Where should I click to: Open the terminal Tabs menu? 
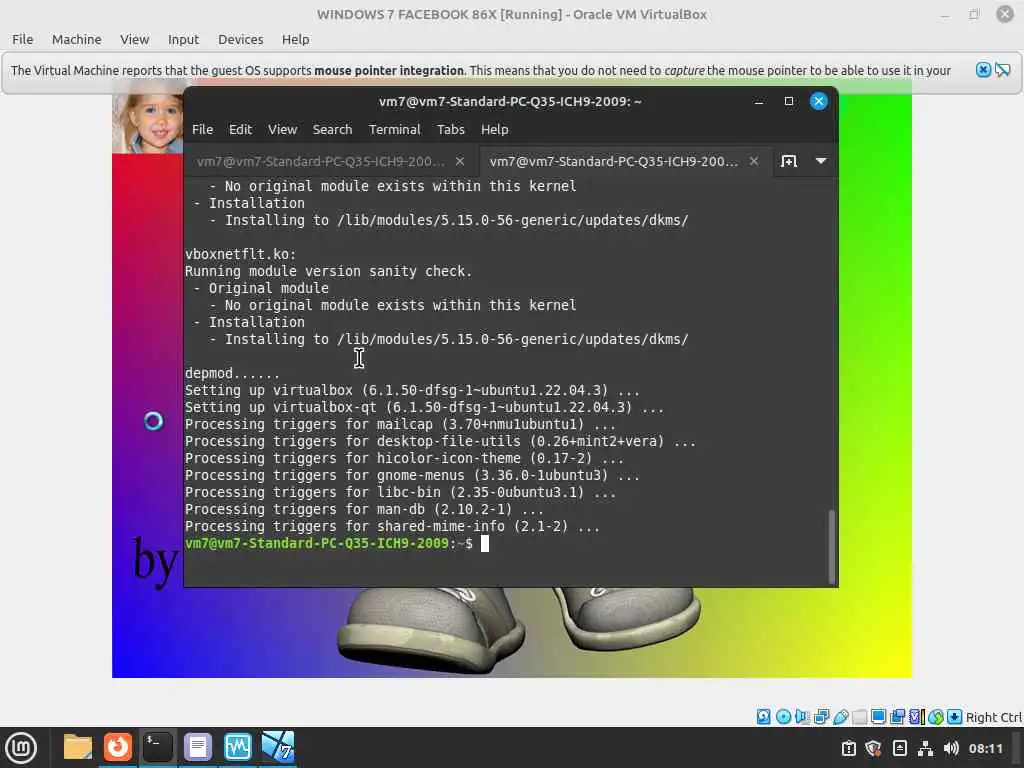click(x=451, y=129)
